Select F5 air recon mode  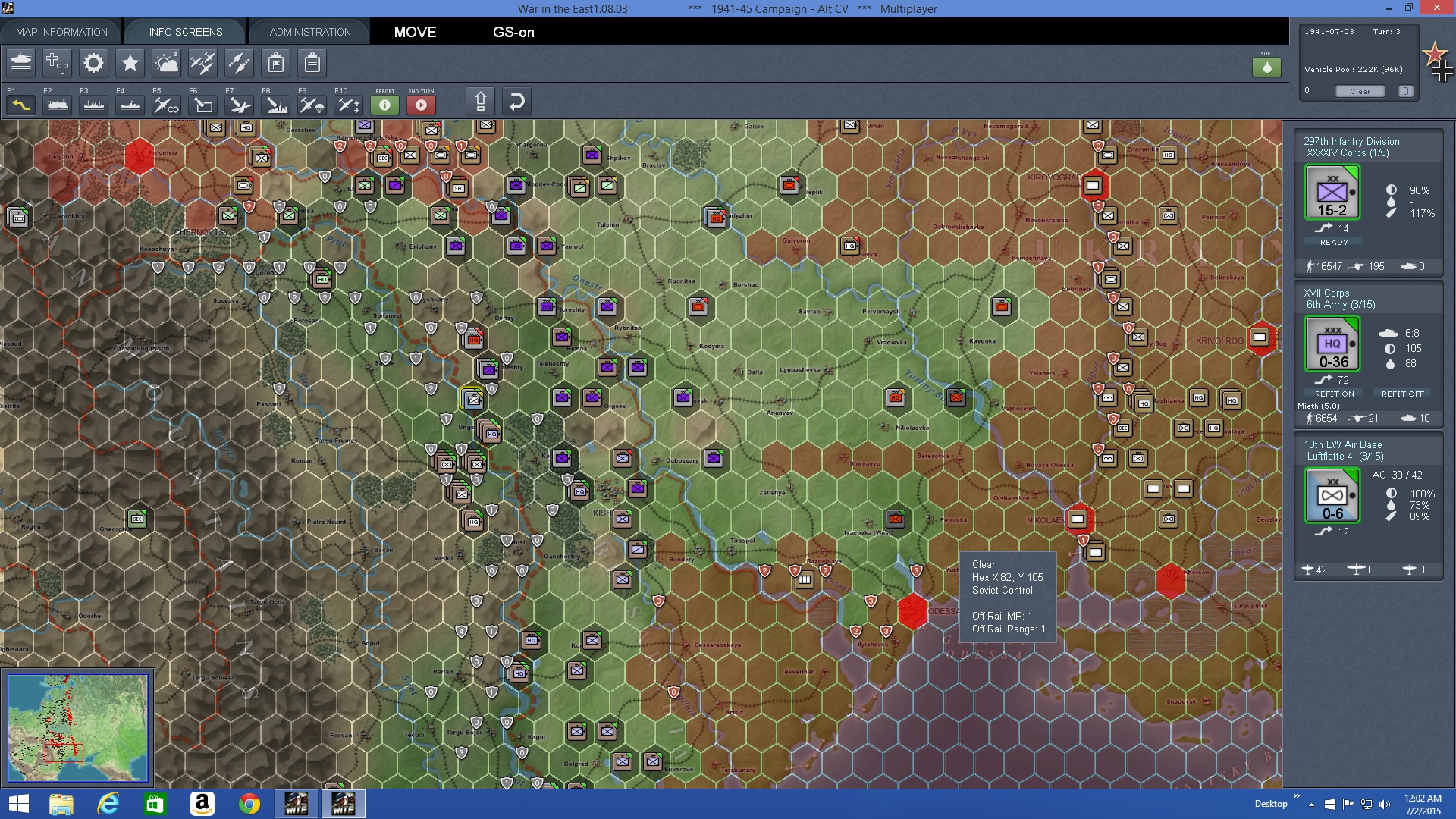point(167,105)
